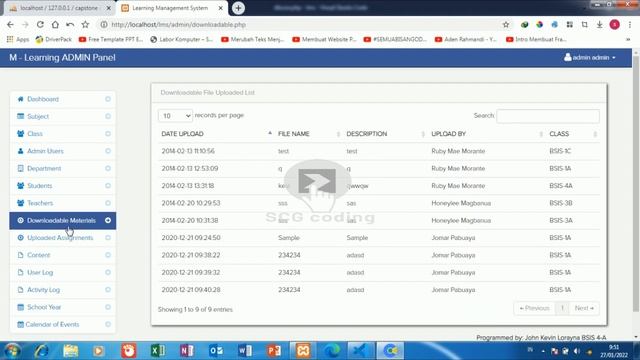Viewport: 640px width, 360px height.
Task: Click the Calendar of Events sidebar link
Action: click(x=62, y=324)
